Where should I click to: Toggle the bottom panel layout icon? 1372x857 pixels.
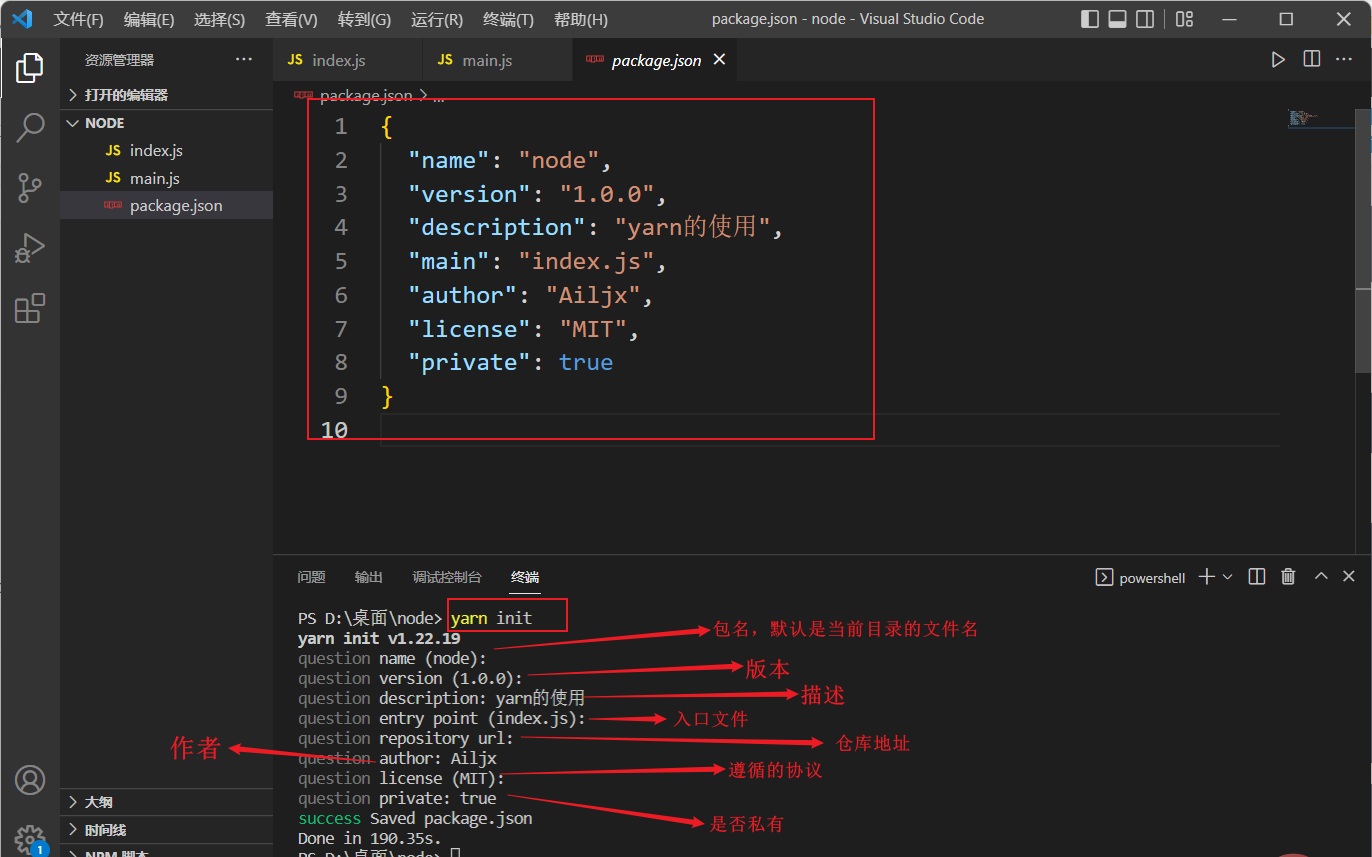[1118, 19]
